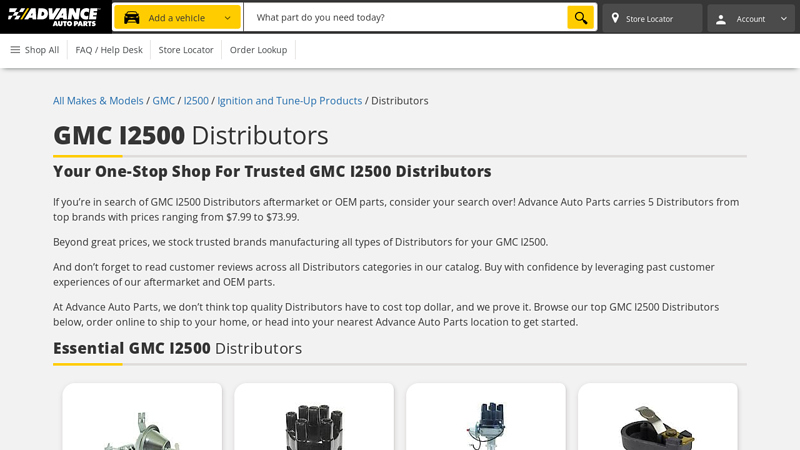Open the first distributor product thumbnail with vacuum advance
Image resolution: width=800 pixels, height=450 pixels.
point(142,429)
